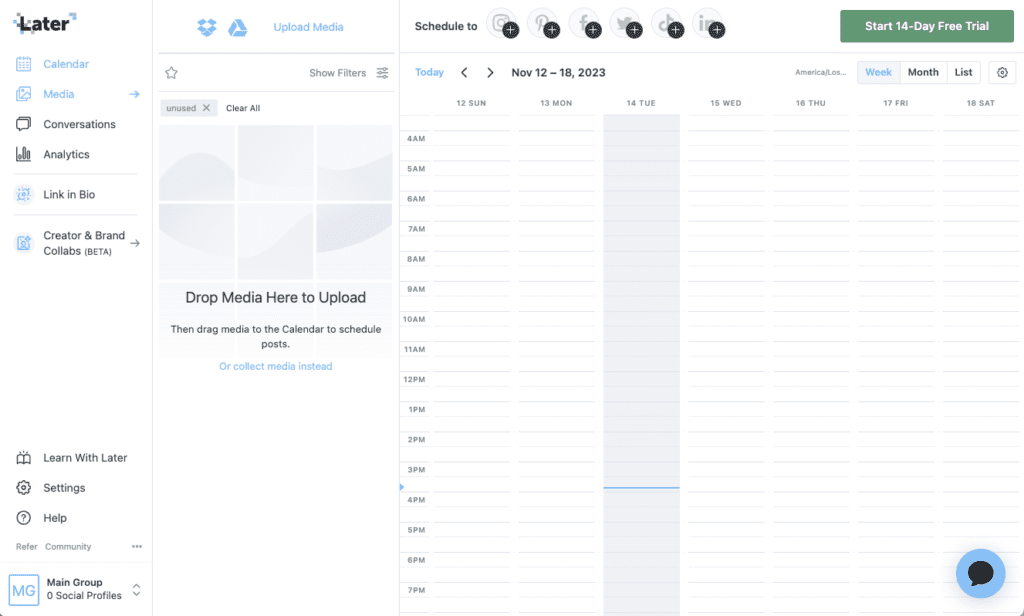Switch to Week view
Image resolution: width=1024 pixels, height=616 pixels.
[878, 73]
